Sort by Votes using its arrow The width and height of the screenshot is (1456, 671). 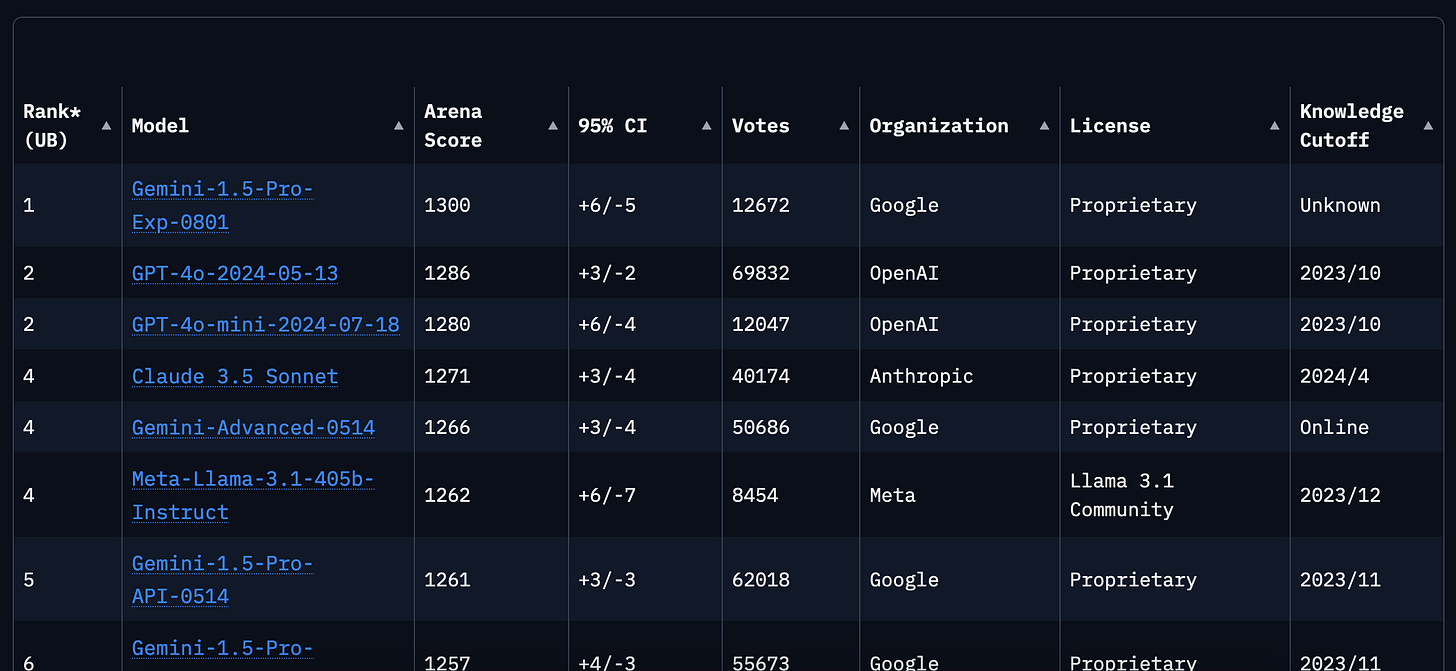tap(844, 126)
